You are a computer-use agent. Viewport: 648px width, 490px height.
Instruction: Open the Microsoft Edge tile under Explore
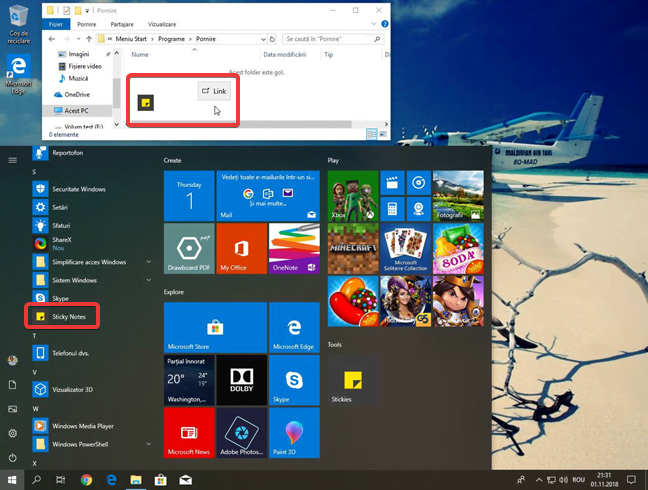(x=294, y=327)
